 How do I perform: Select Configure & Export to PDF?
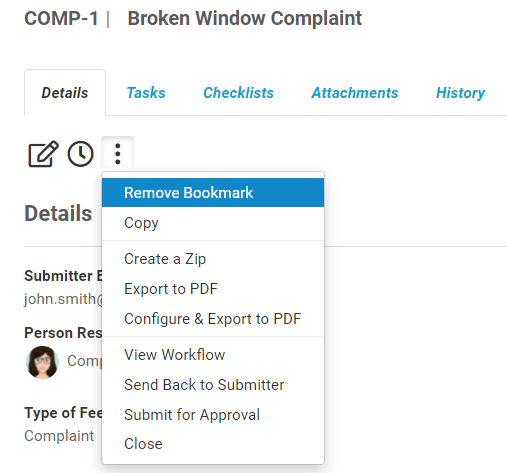pos(213,319)
